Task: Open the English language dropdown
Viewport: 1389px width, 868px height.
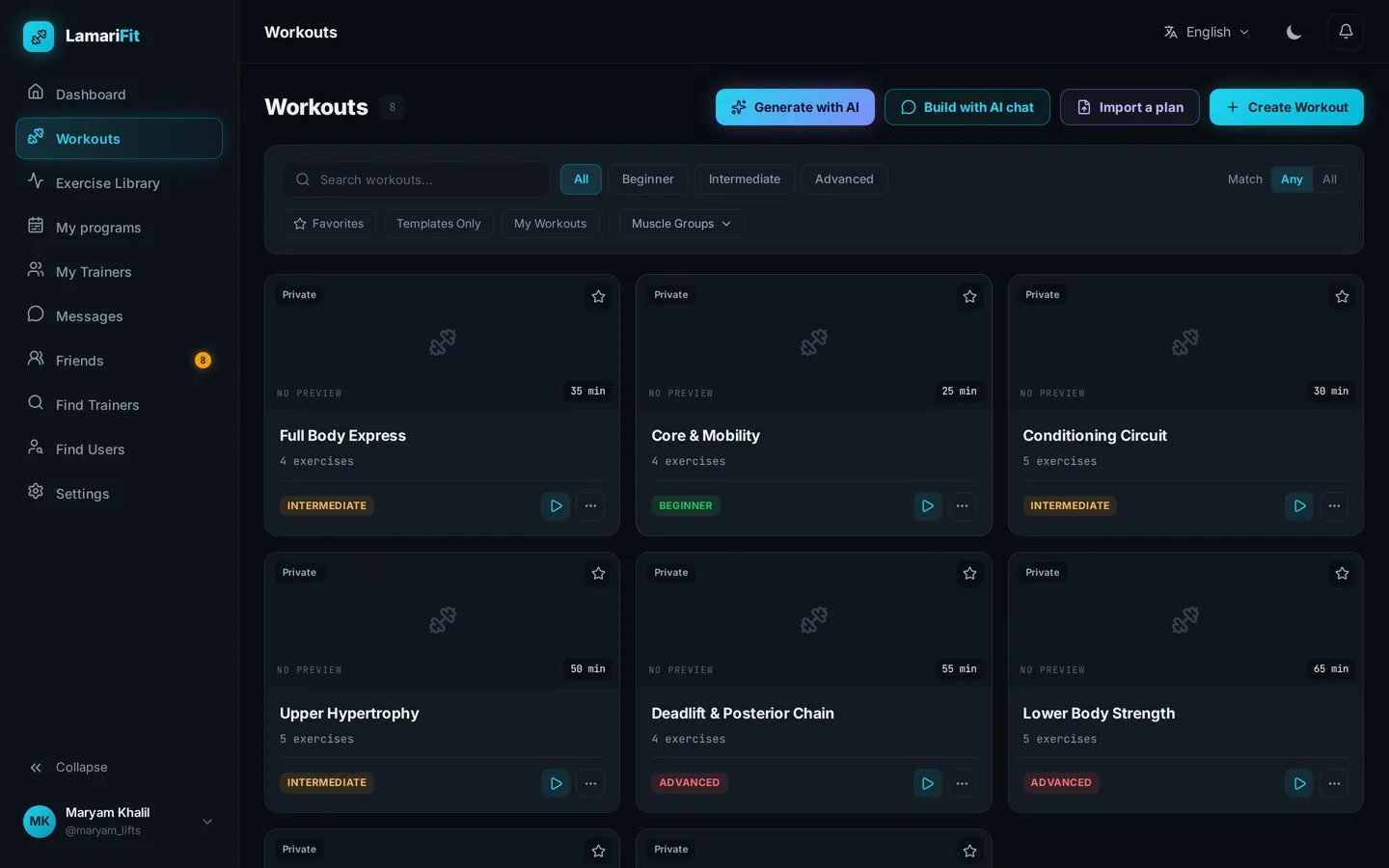Action: click(x=1207, y=32)
